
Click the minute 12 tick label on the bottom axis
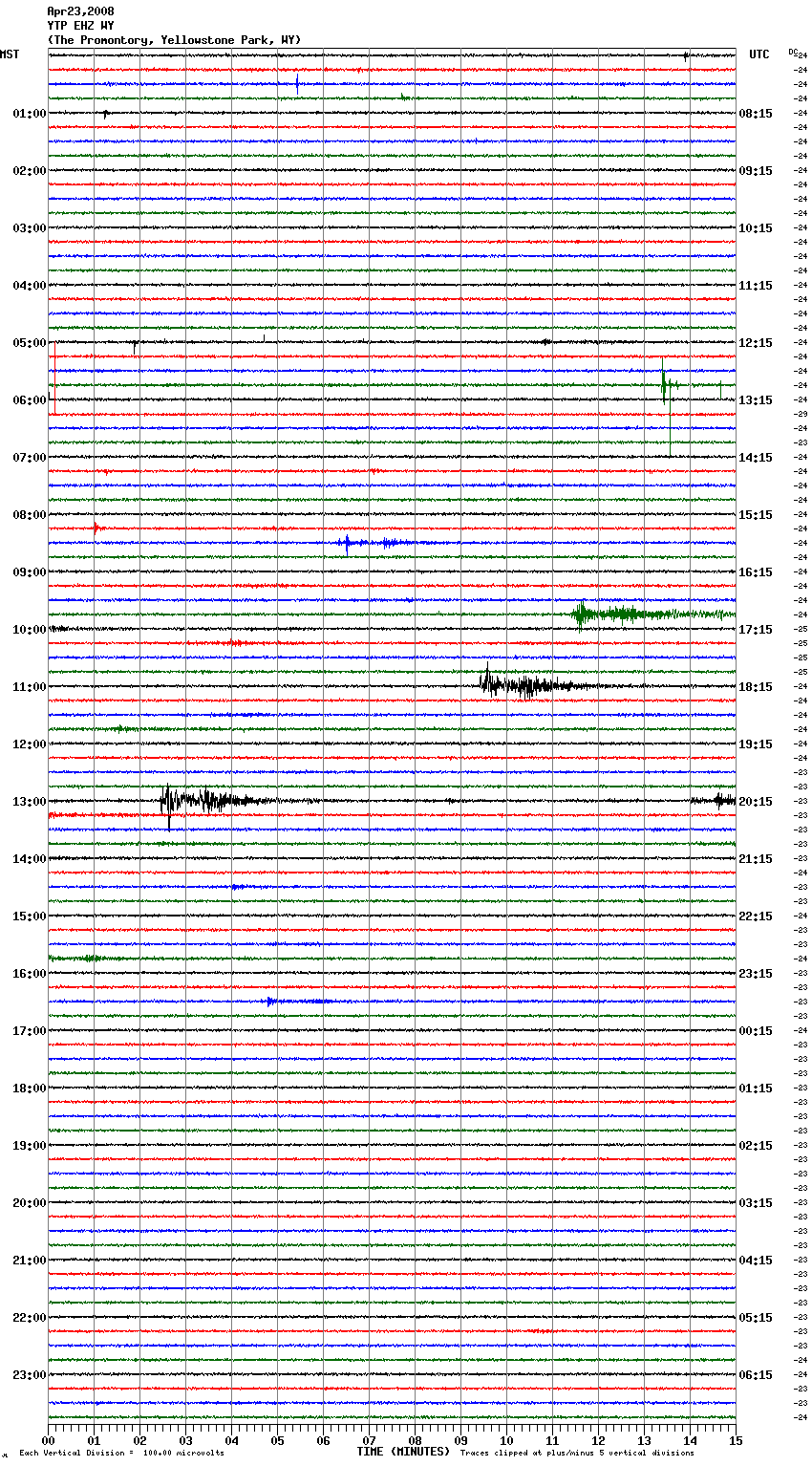click(599, 1440)
